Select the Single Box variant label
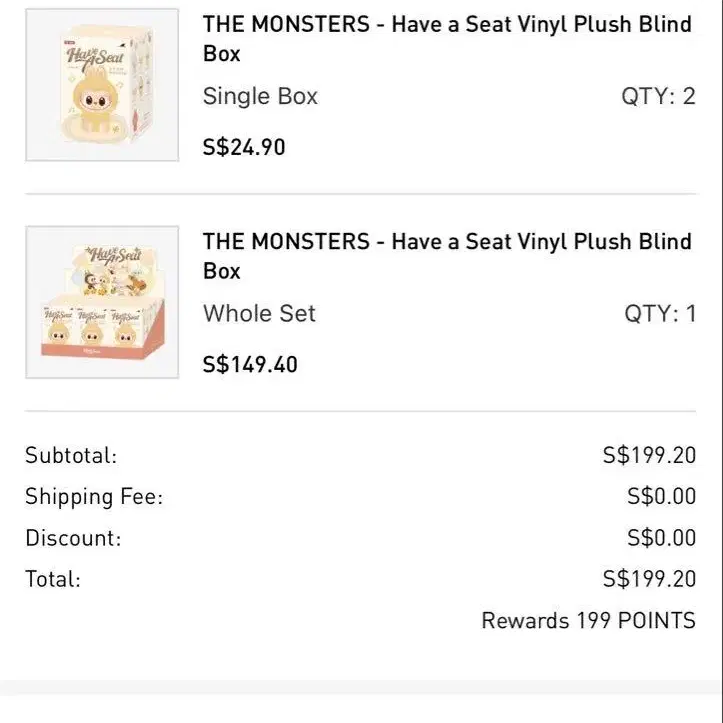The height and width of the screenshot is (723, 723). [x=260, y=96]
